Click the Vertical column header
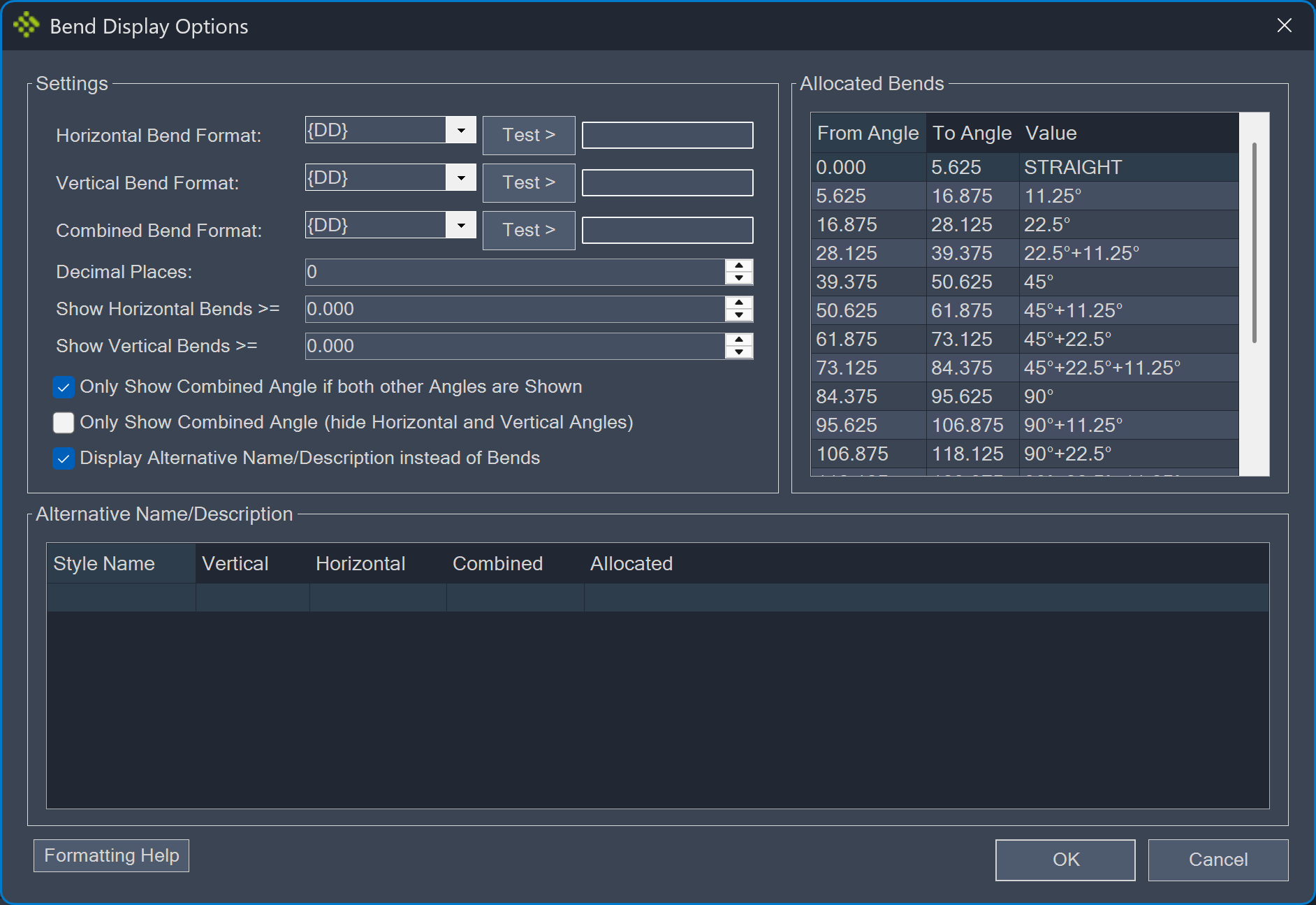 pyautogui.click(x=252, y=563)
